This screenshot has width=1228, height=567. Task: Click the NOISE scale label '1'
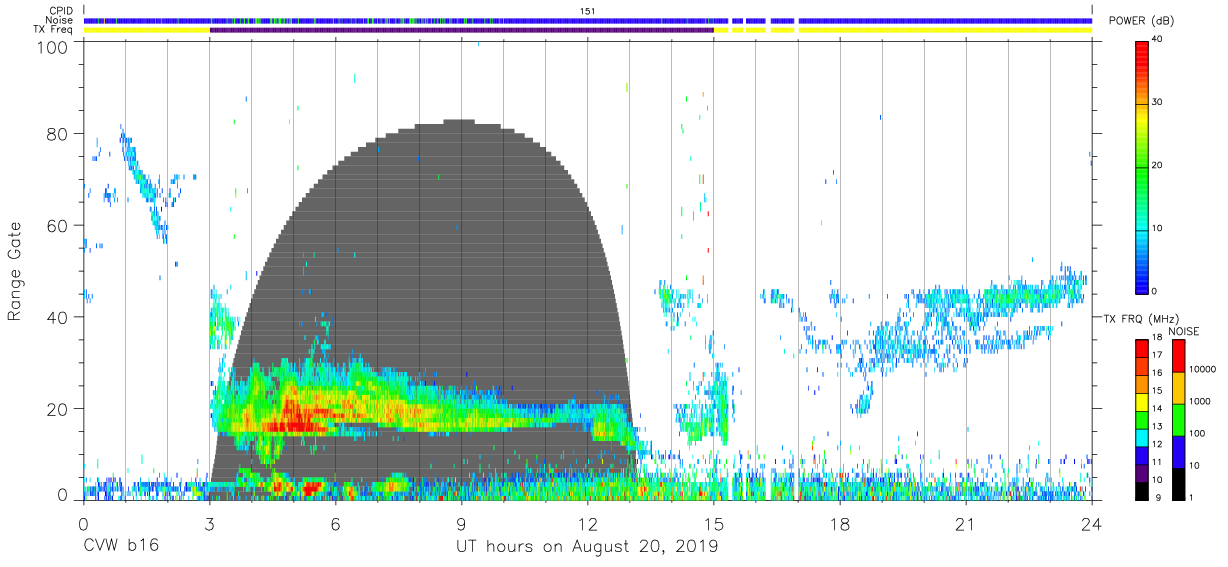tap(1191, 497)
